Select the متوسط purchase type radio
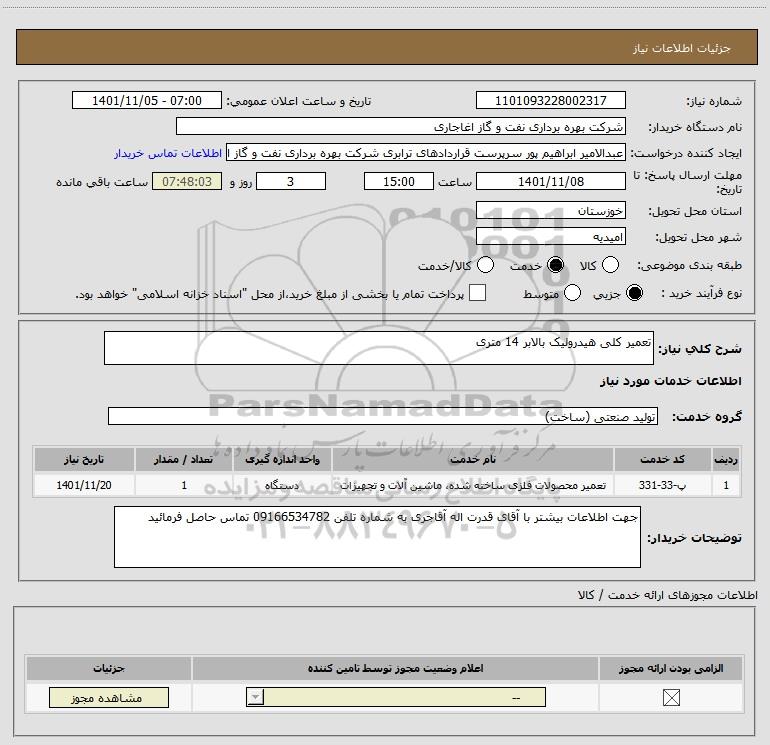The height and width of the screenshot is (745, 770). [573, 293]
